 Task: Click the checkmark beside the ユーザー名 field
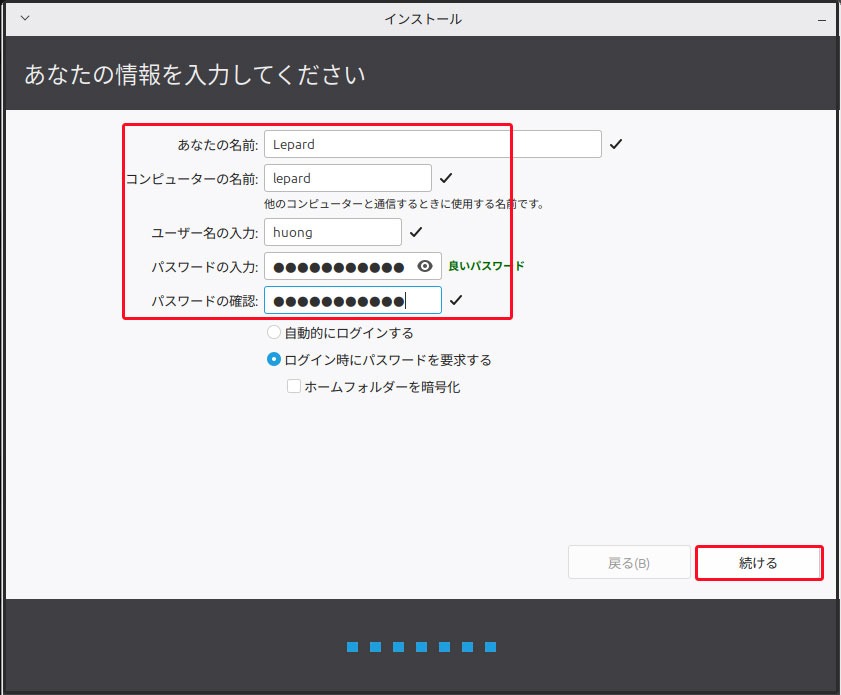pyautogui.click(x=416, y=232)
